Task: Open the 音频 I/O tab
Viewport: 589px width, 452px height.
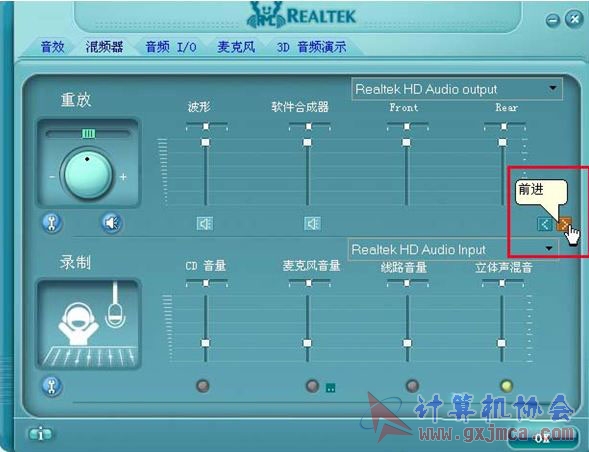Action: (x=171, y=47)
